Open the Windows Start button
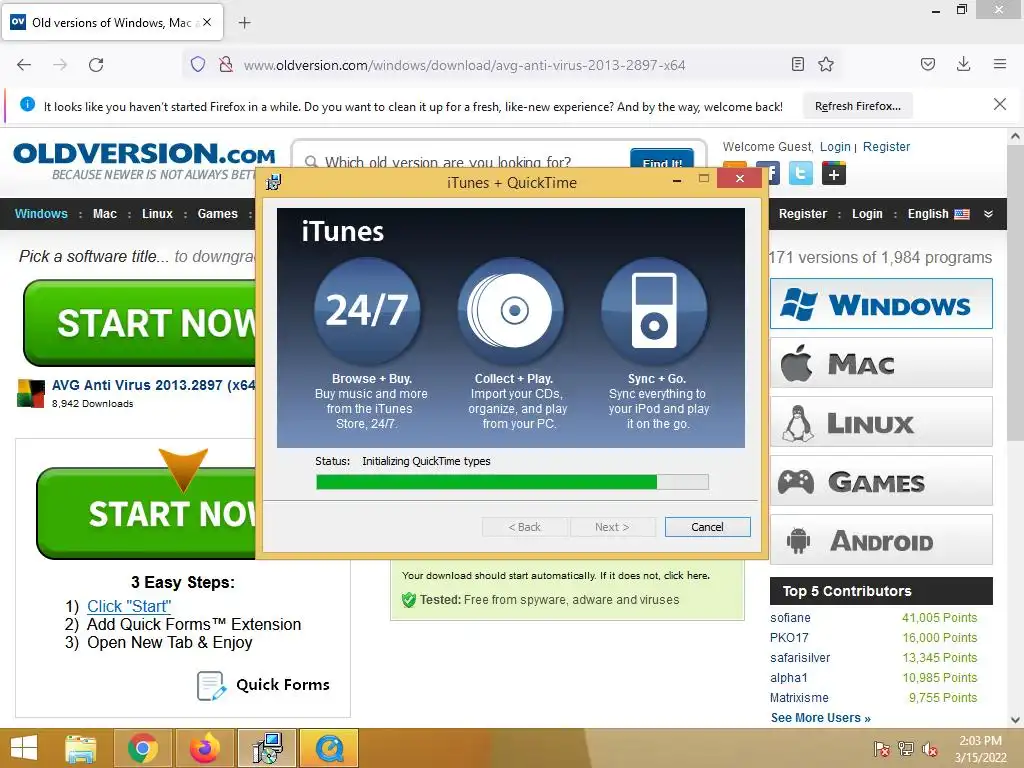1024x768 pixels. coord(24,748)
